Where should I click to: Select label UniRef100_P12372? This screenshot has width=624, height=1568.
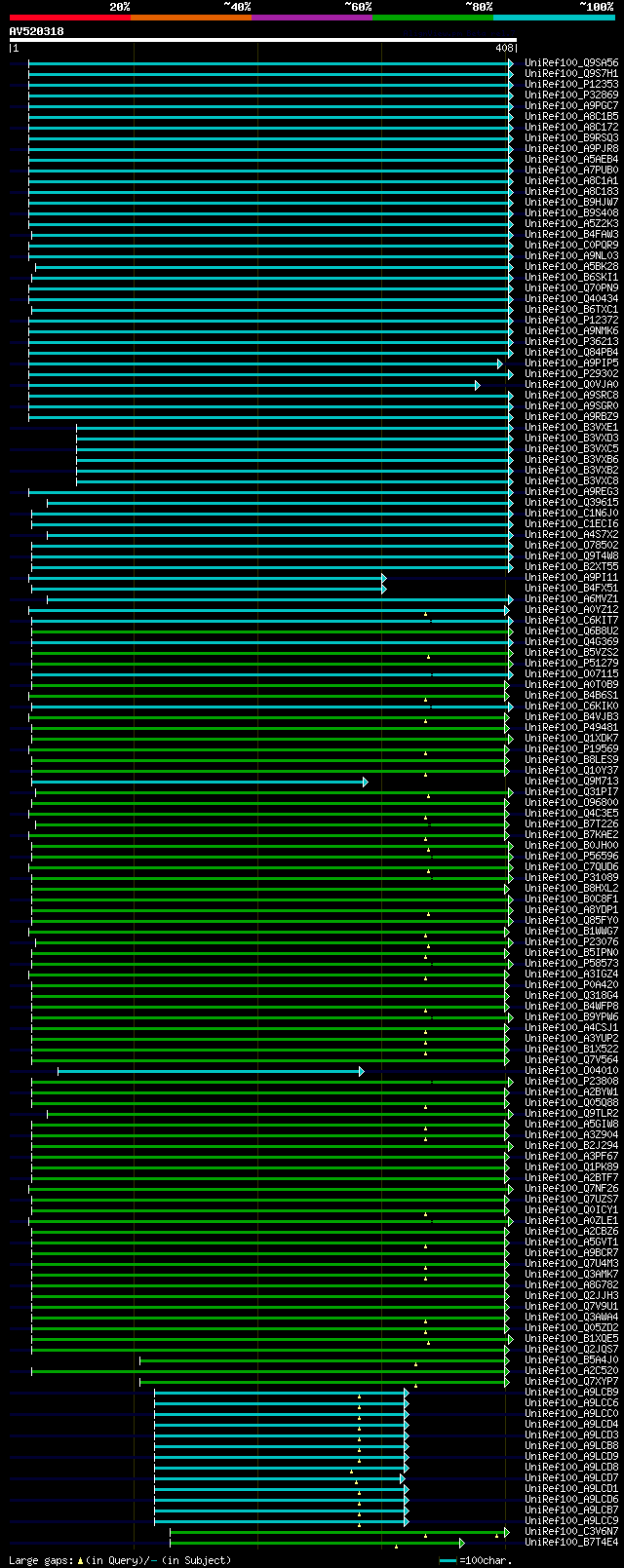pyautogui.click(x=571, y=320)
